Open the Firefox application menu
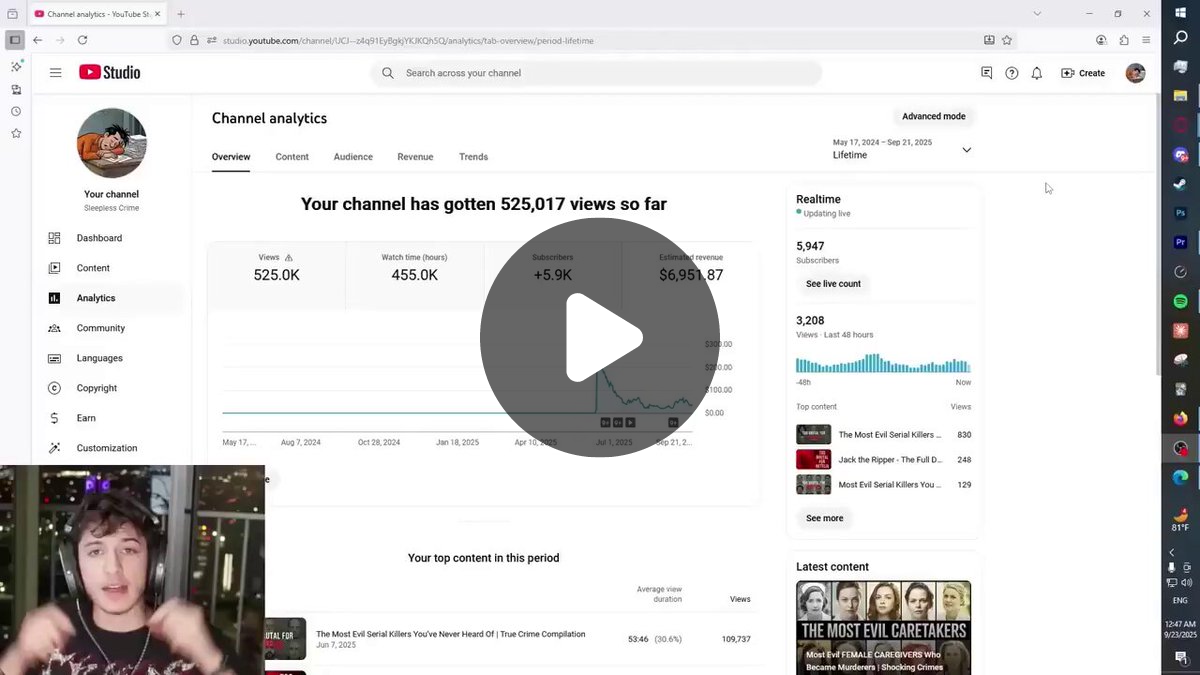1200x675 pixels. pos(1146,40)
